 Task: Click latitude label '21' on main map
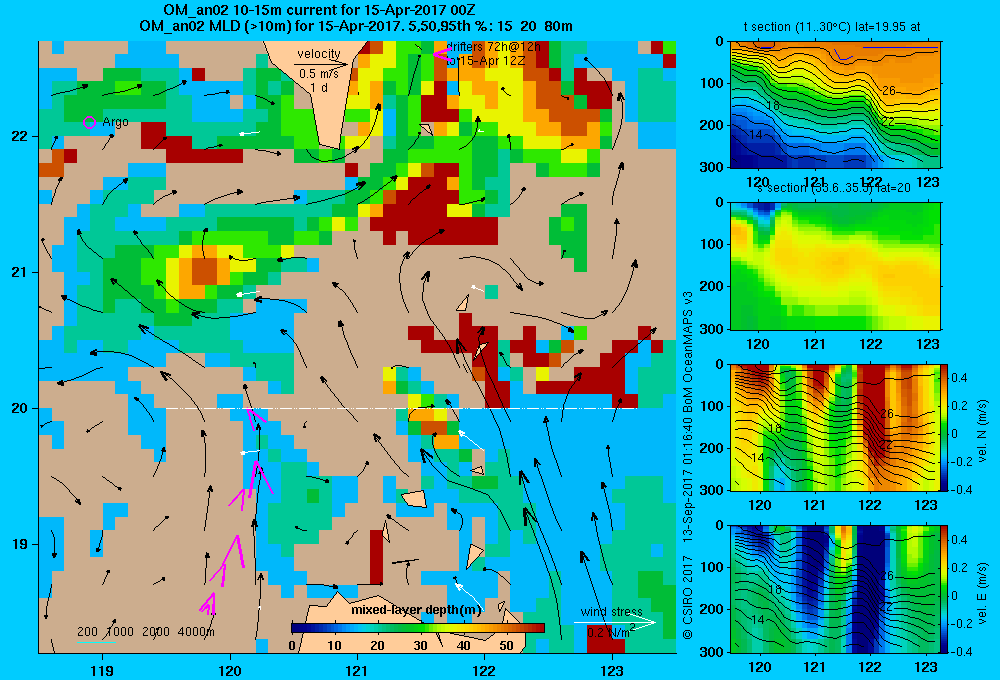click(19, 272)
